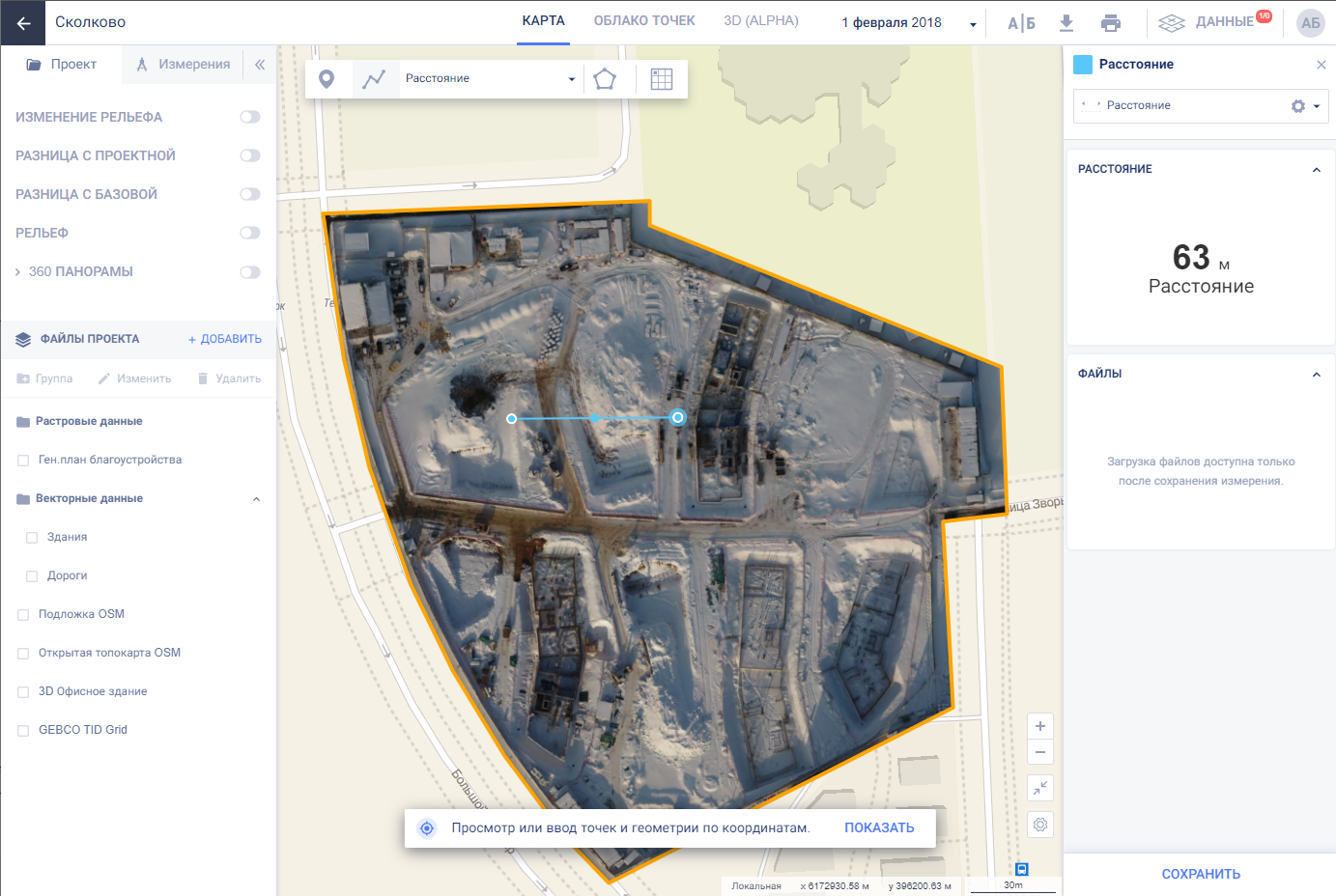Select the grid measurement tool
The image size is (1336, 896).
pyautogui.click(x=662, y=79)
